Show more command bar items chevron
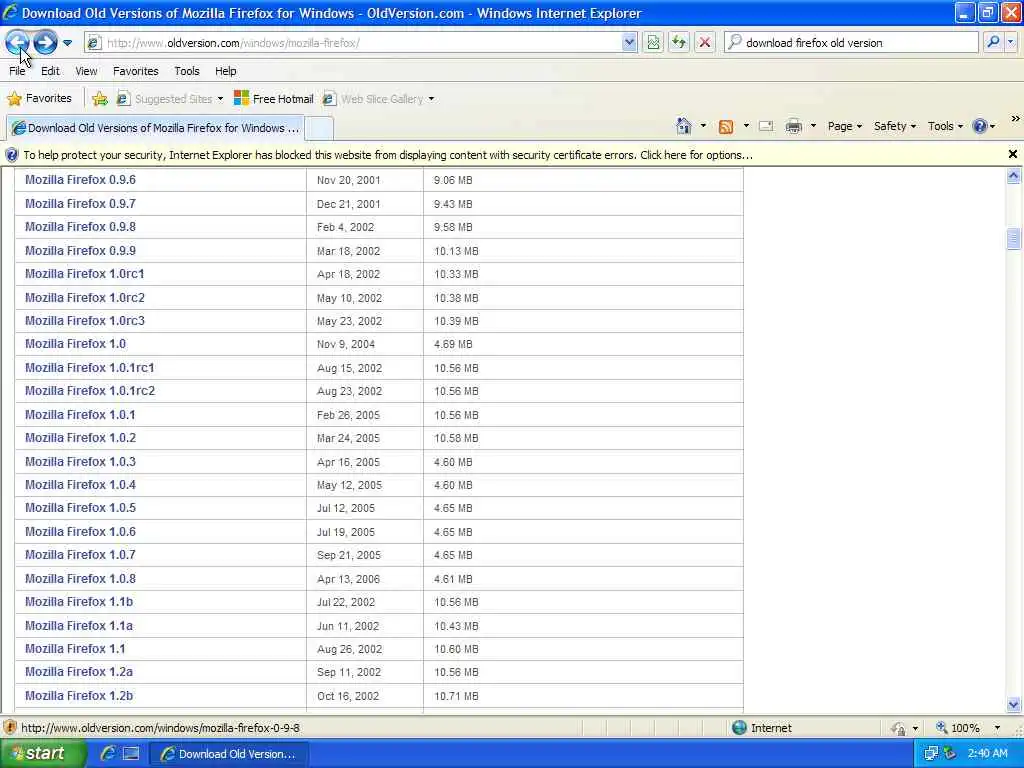This screenshot has height=768, width=1024. (x=1015, y=119)
